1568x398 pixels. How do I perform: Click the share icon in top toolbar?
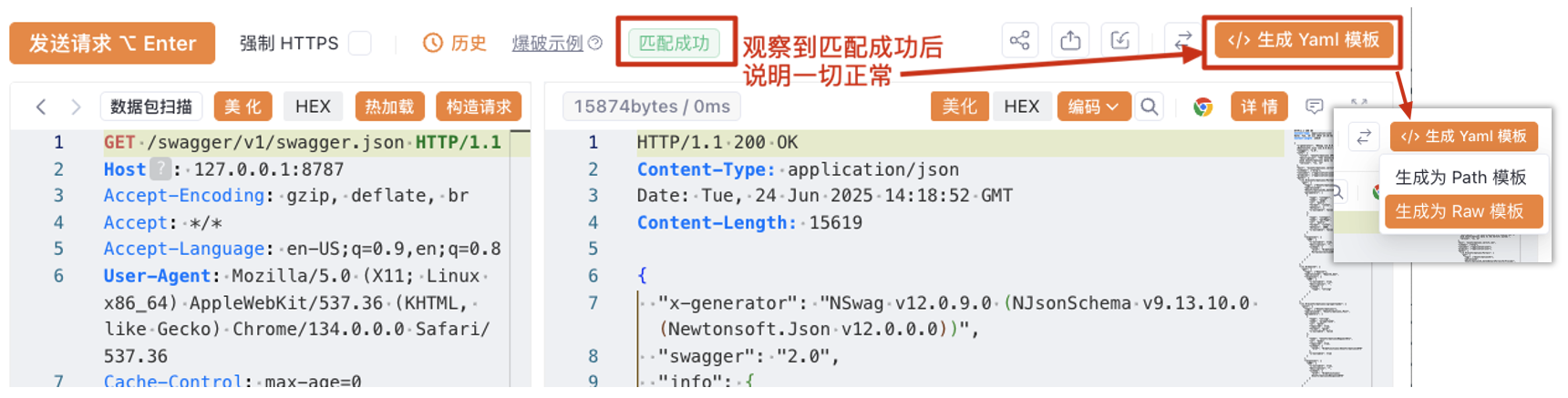pos(1019,40)
